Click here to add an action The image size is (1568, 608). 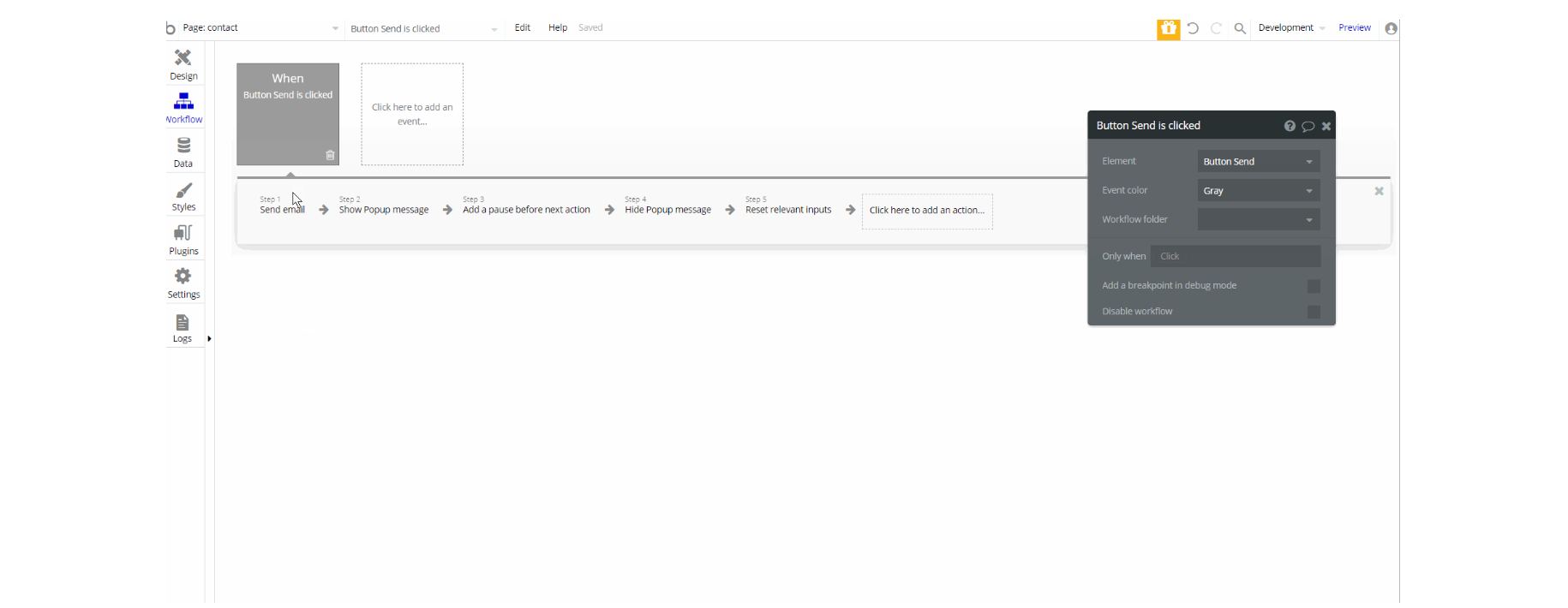927,211
